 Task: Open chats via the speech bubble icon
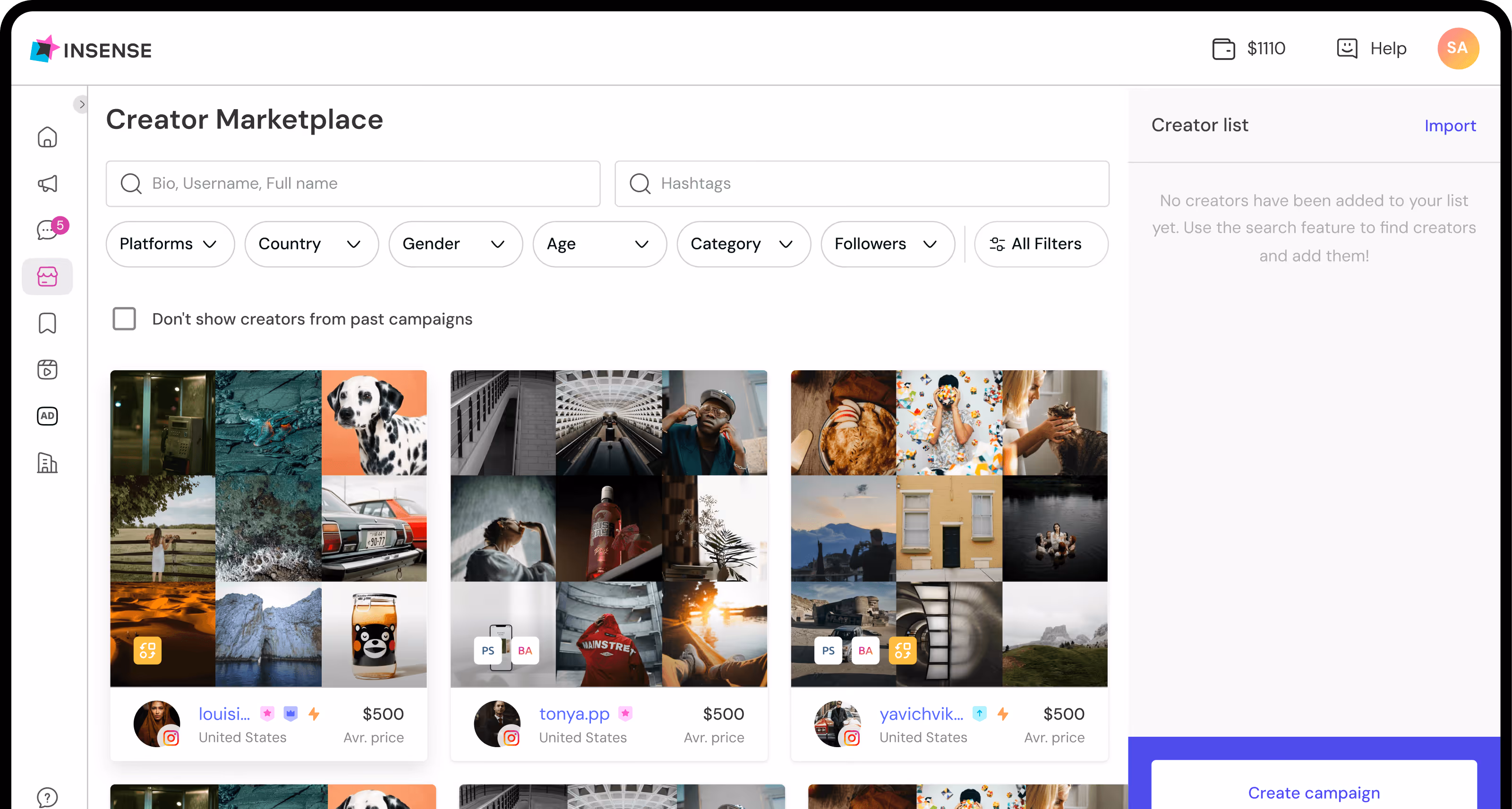[x=47, y=230]
